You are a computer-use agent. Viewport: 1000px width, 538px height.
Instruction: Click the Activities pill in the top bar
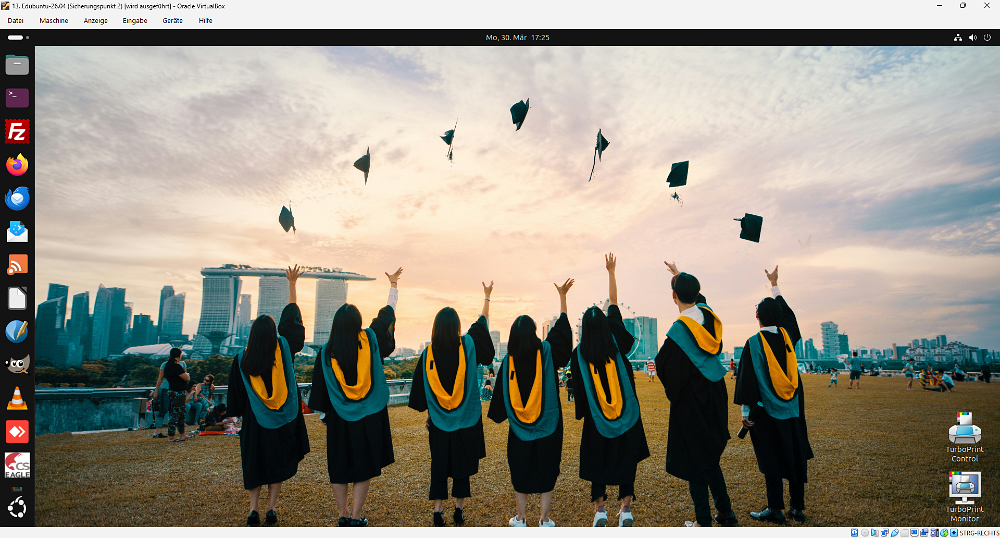(15, 37)
